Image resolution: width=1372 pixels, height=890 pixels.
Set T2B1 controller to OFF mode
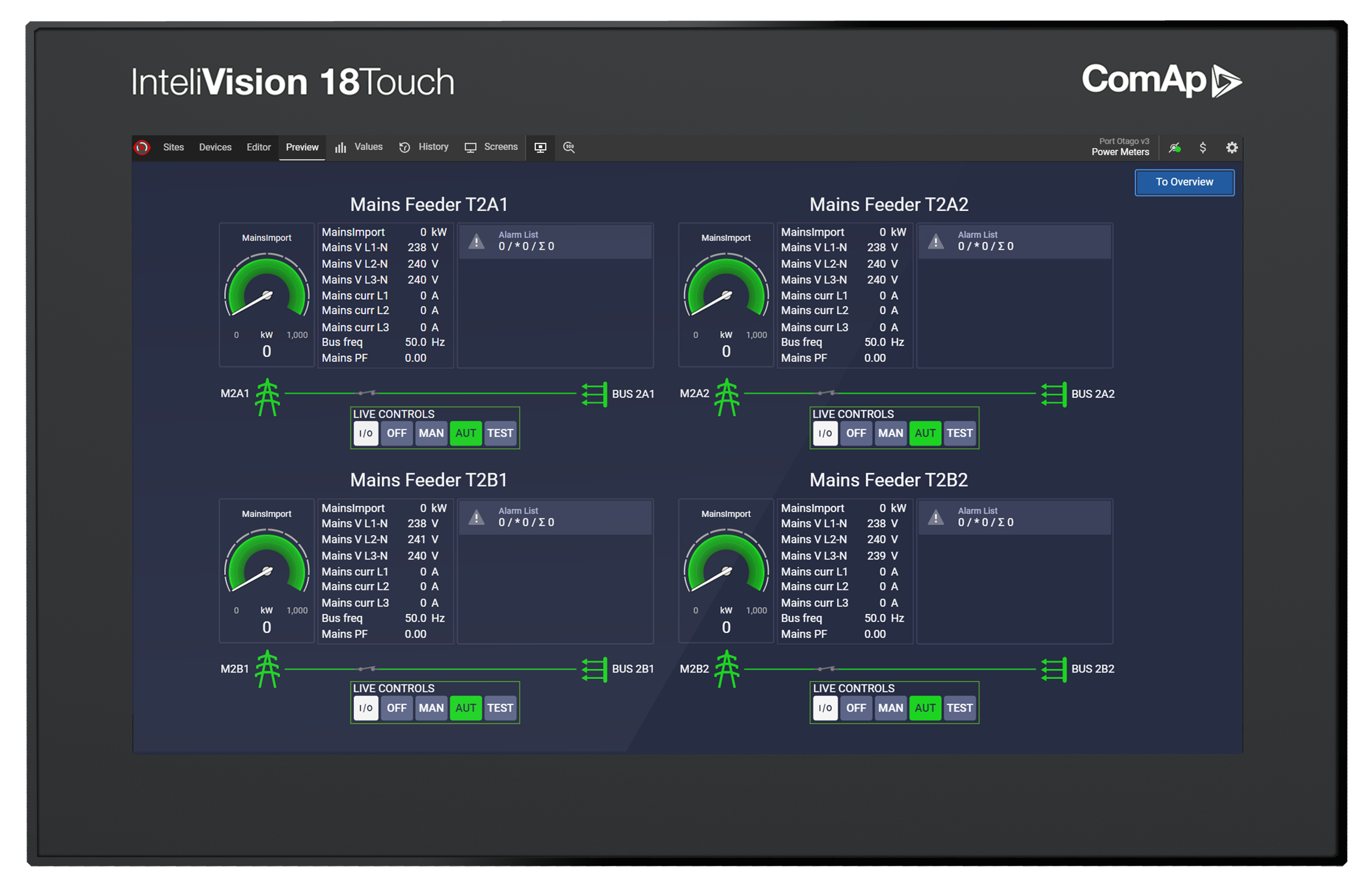[x=397, y=708]
